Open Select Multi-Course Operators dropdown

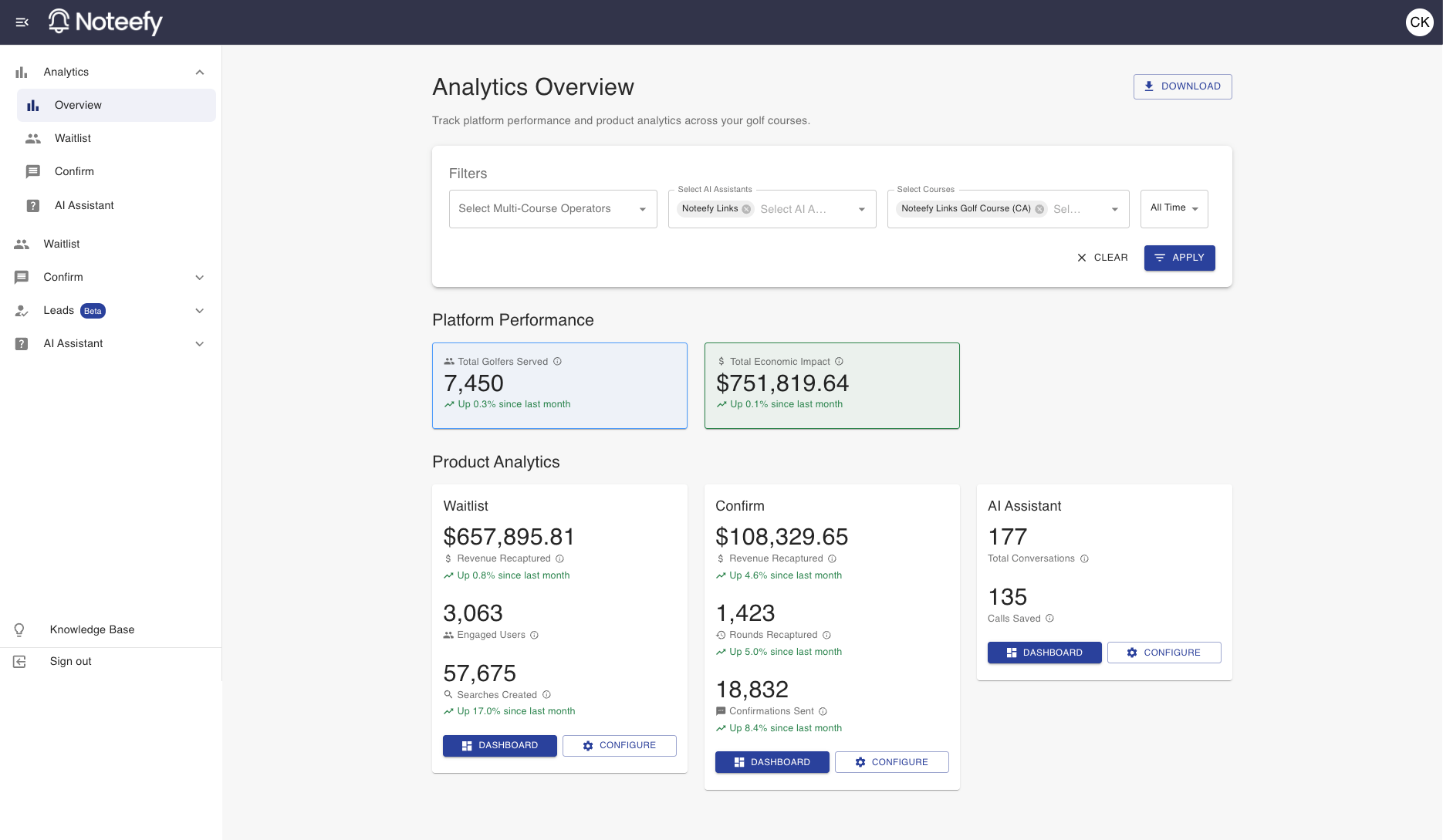[x=553, y=209]
